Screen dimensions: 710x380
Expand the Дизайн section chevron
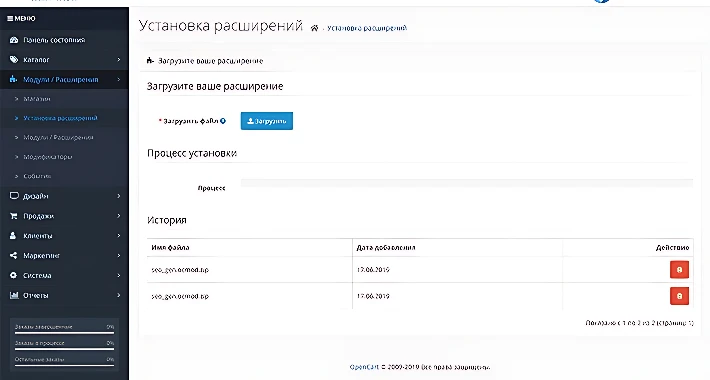click(119, 196)
